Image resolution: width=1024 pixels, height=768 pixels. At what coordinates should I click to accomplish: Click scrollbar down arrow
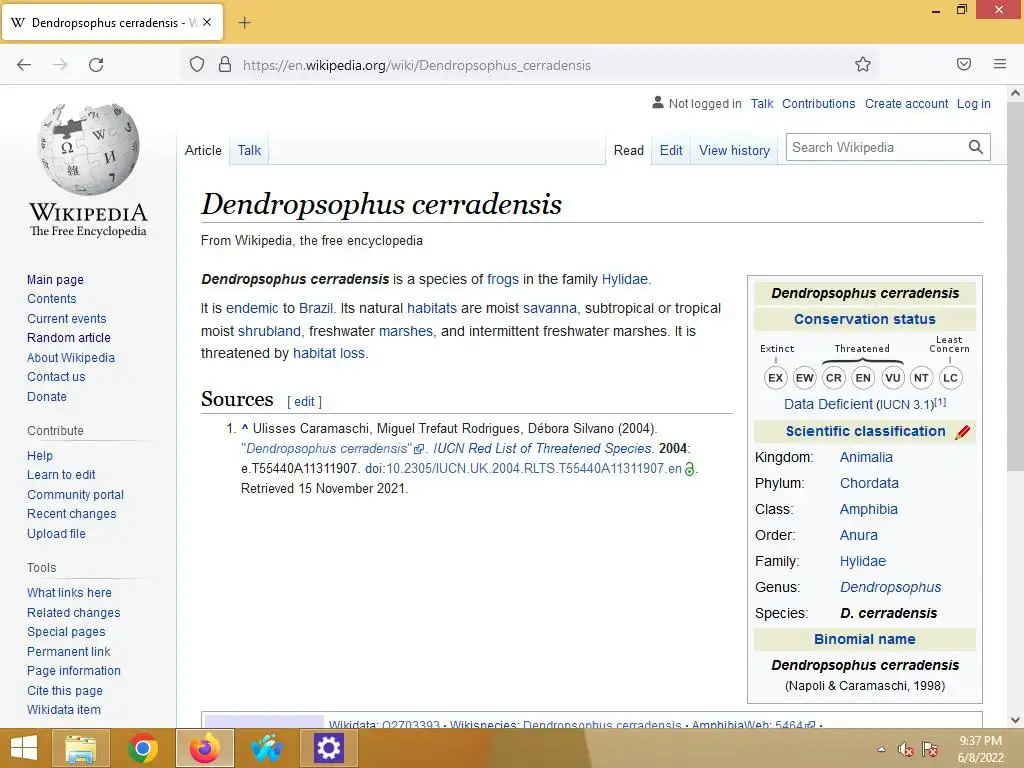tap(1015, 720)
